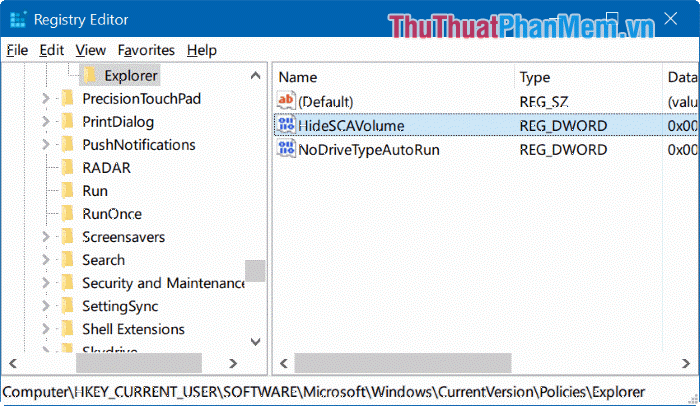Click the tree pane scroll right arrow
Screen dimensions: 700x406
233,364
